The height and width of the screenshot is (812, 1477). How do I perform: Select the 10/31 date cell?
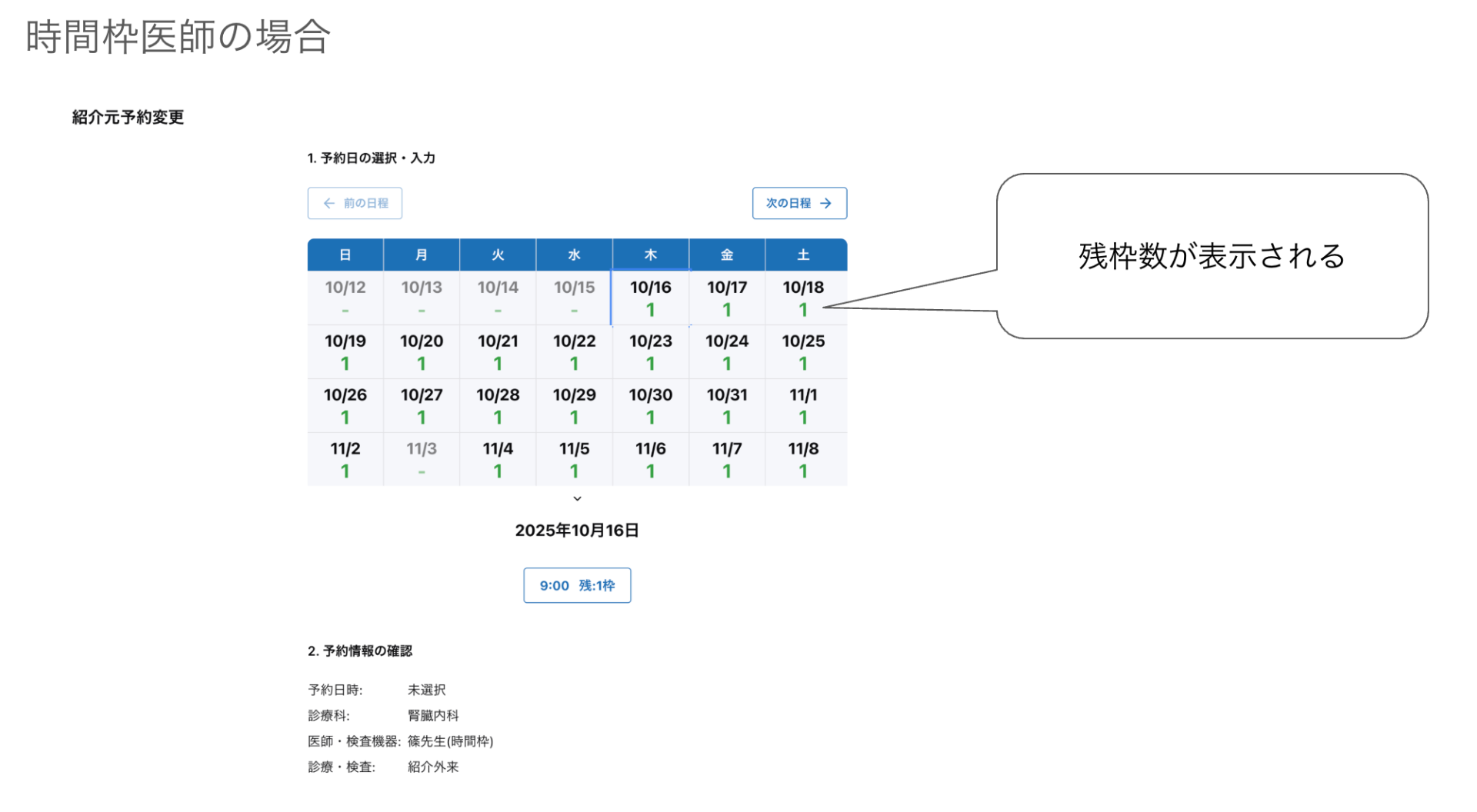pos(726,405)
